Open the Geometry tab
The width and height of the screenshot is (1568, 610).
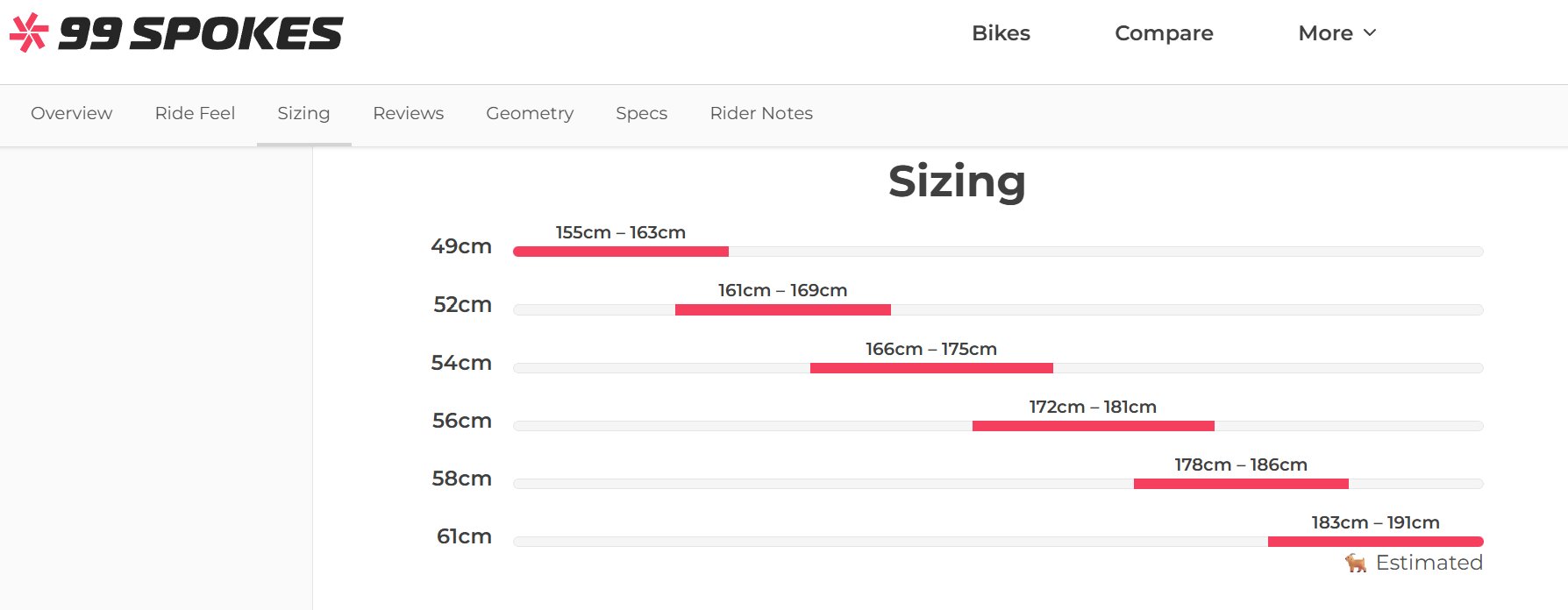pyautogui.click(x=530, y=113)
